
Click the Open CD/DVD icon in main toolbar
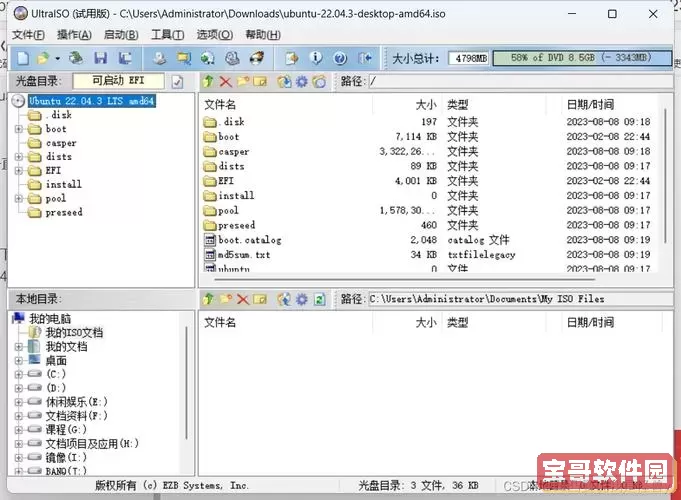(76, 58)
